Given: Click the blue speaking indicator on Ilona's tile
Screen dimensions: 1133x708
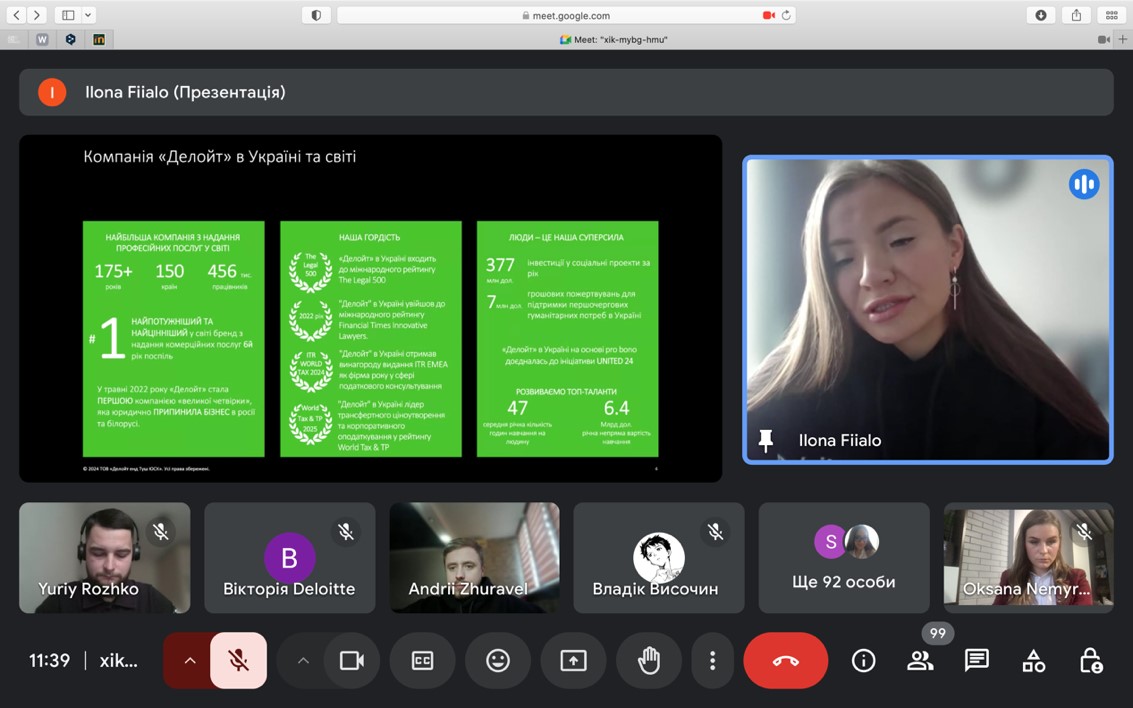Looking at the screenshot, I should click(1084, 184).
